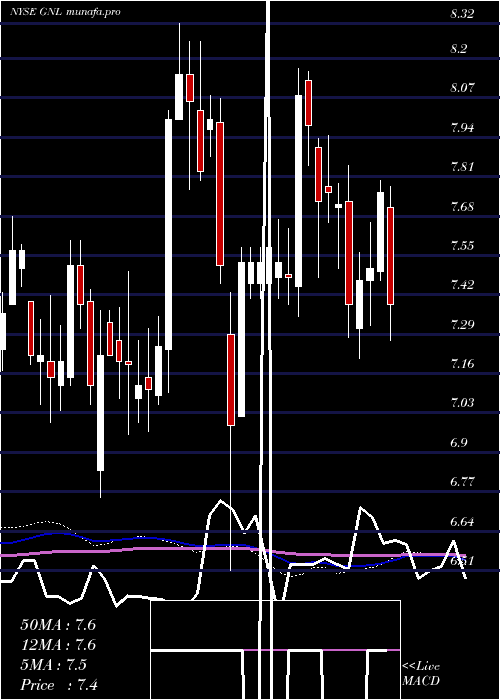Select the 6.77 price level label
The width and height of the screenshot is (500, 700).
pyautogui.click(x=462, y=482)
